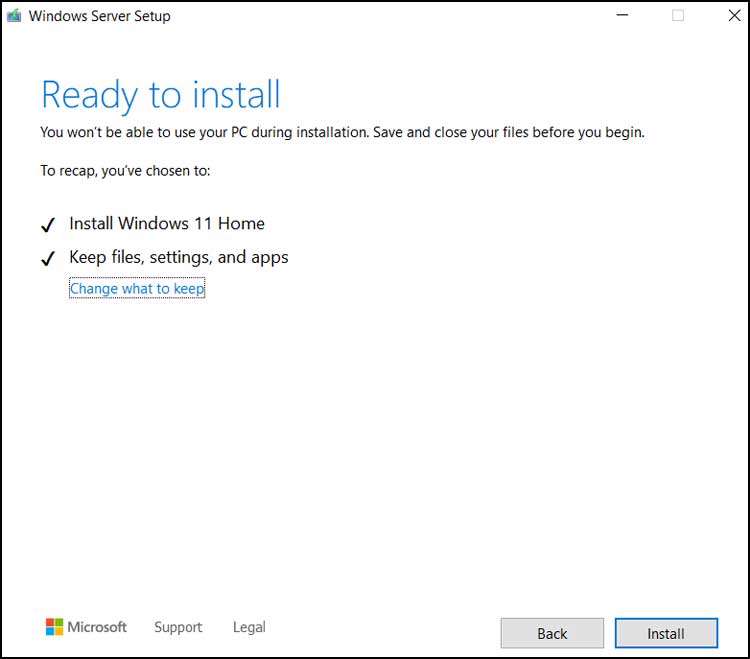Click the 'To recap, you've chosen to' text
This screenshot has width=750, height=659.
pyautogui.click(x=125, y=170)
